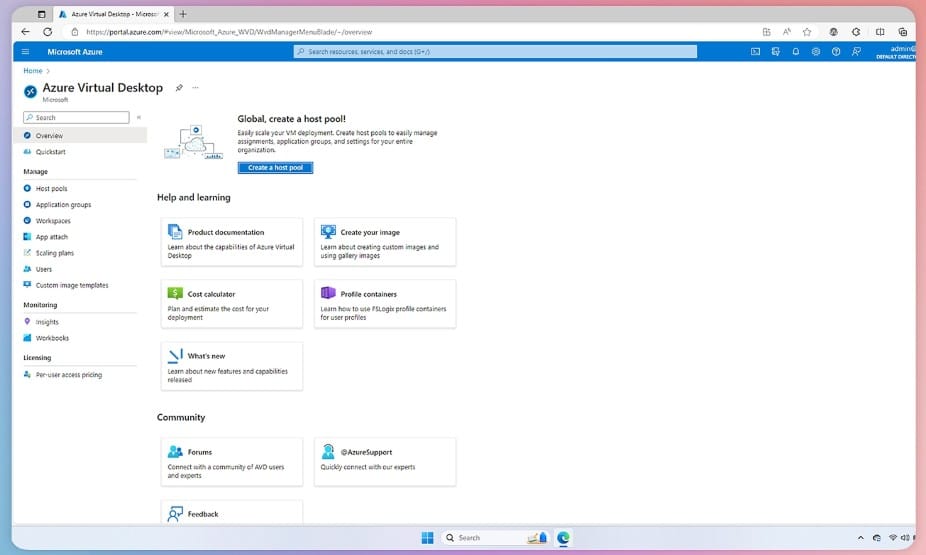
Task: Close the Azure Virtual Desktop browser tab
Action: 166,14
